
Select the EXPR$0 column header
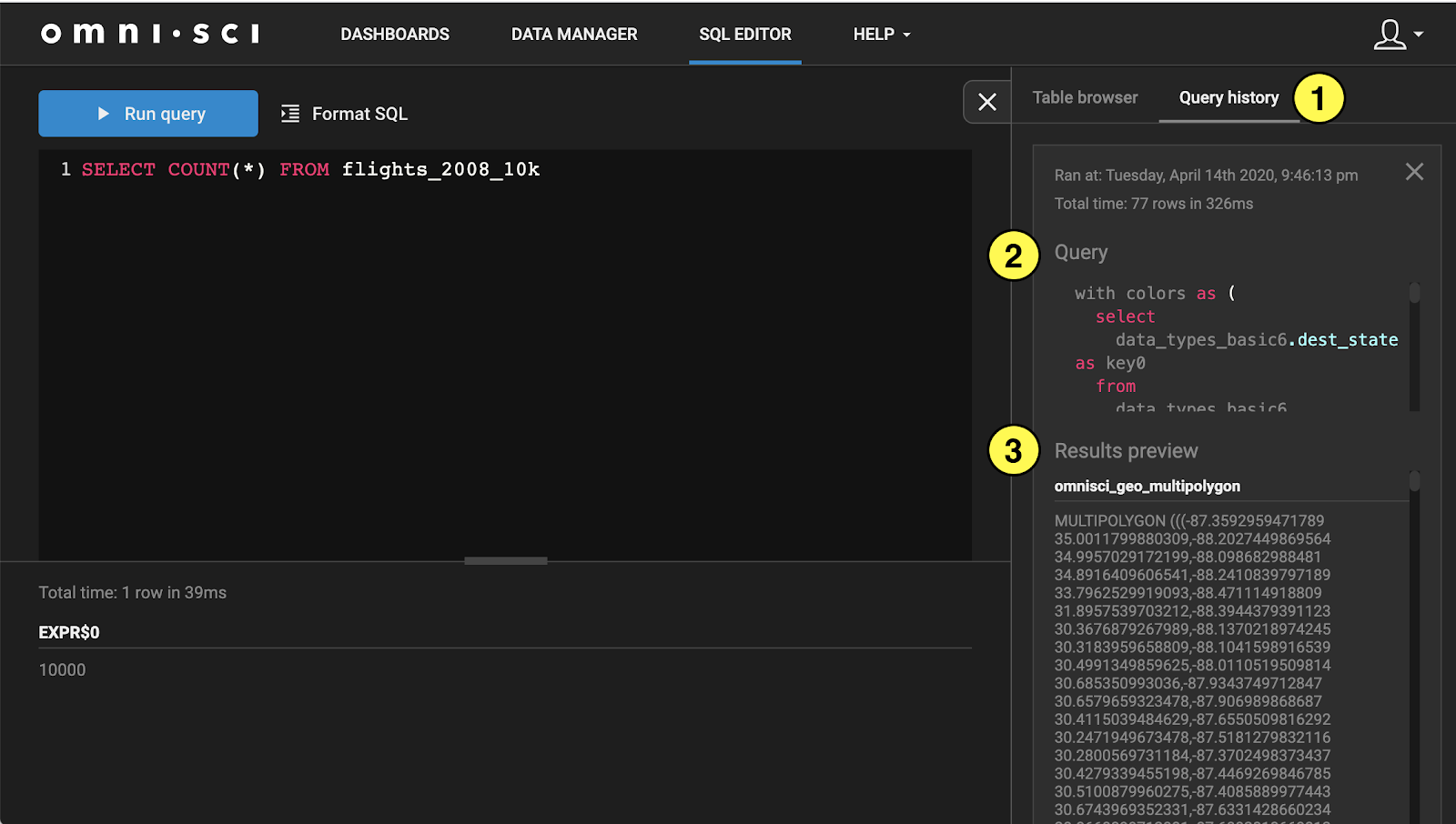tap(69, 632)
